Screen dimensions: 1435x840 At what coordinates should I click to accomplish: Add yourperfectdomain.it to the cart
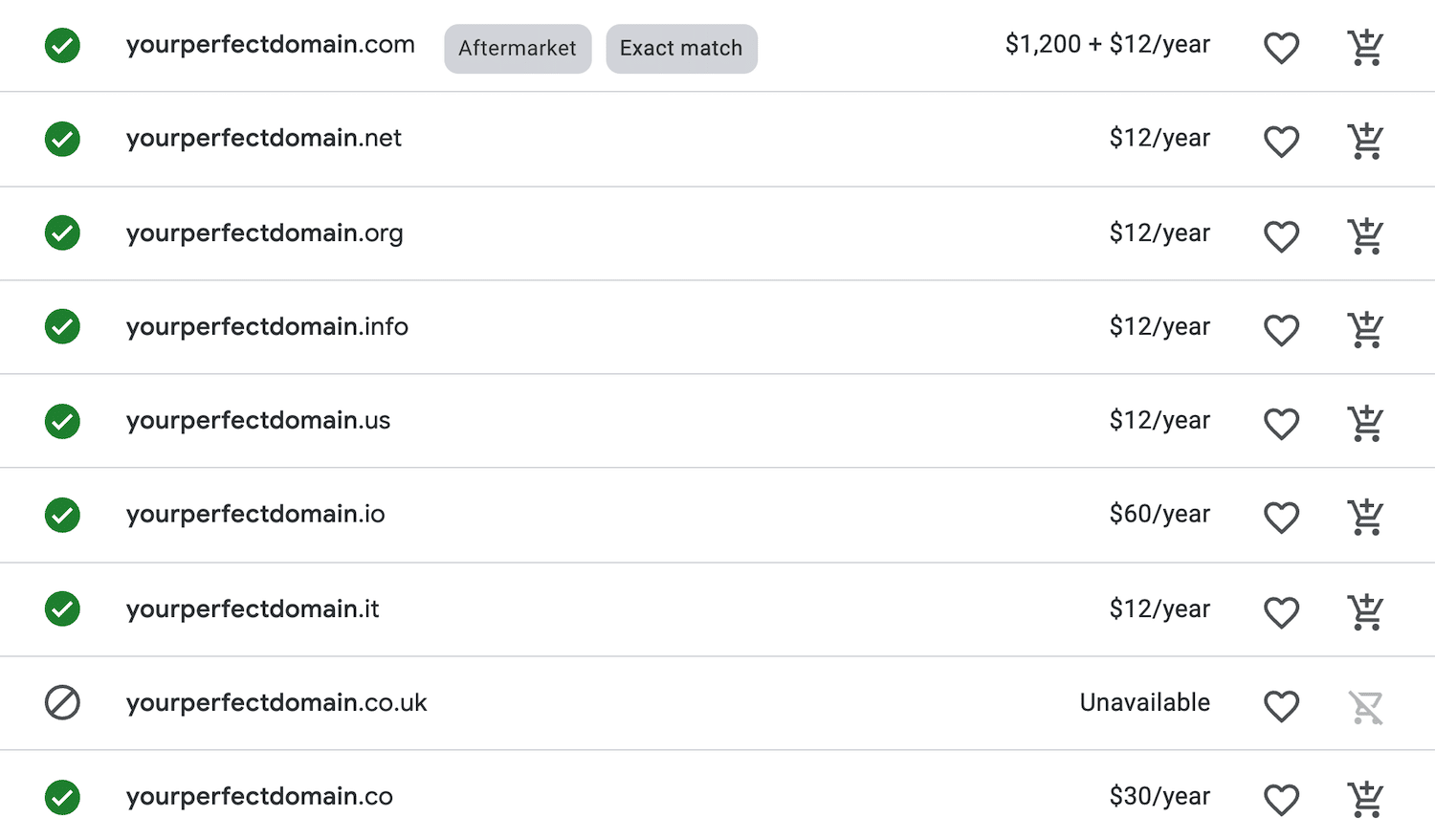tap(1366, 609)
